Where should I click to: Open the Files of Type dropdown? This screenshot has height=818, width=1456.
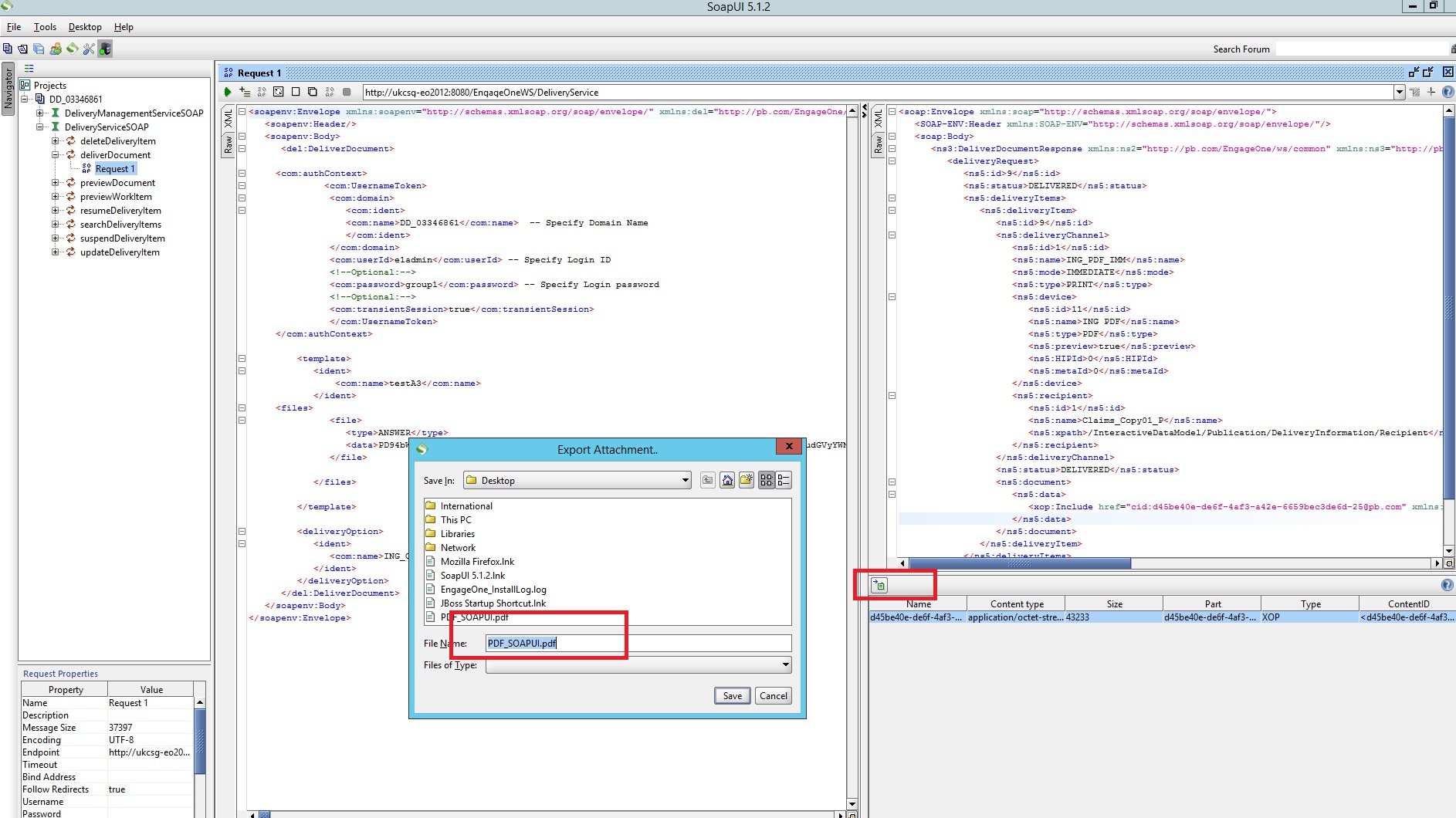(x=784, y=664)
